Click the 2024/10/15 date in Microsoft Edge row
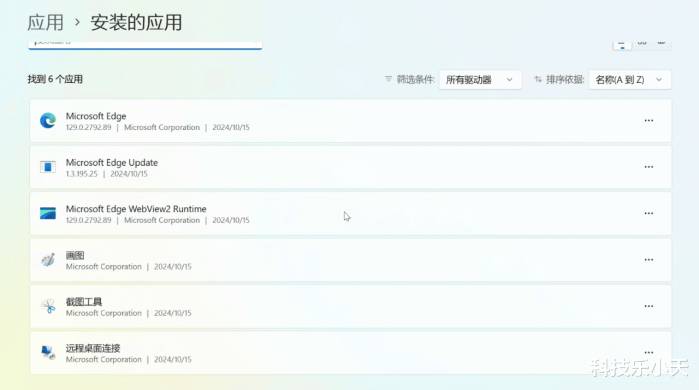 (231, 127)
